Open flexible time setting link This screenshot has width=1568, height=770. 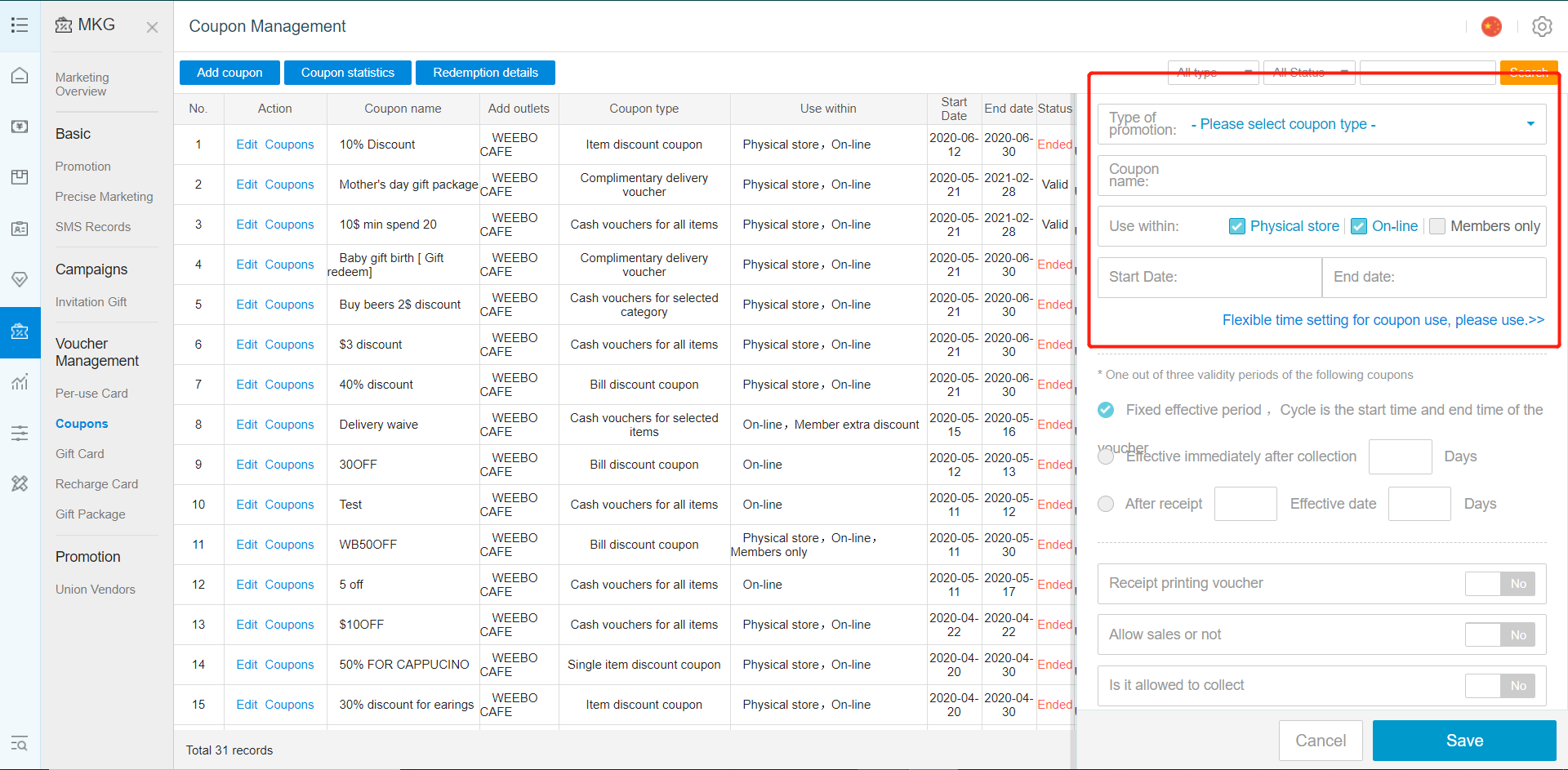(x=1383, y=320)
